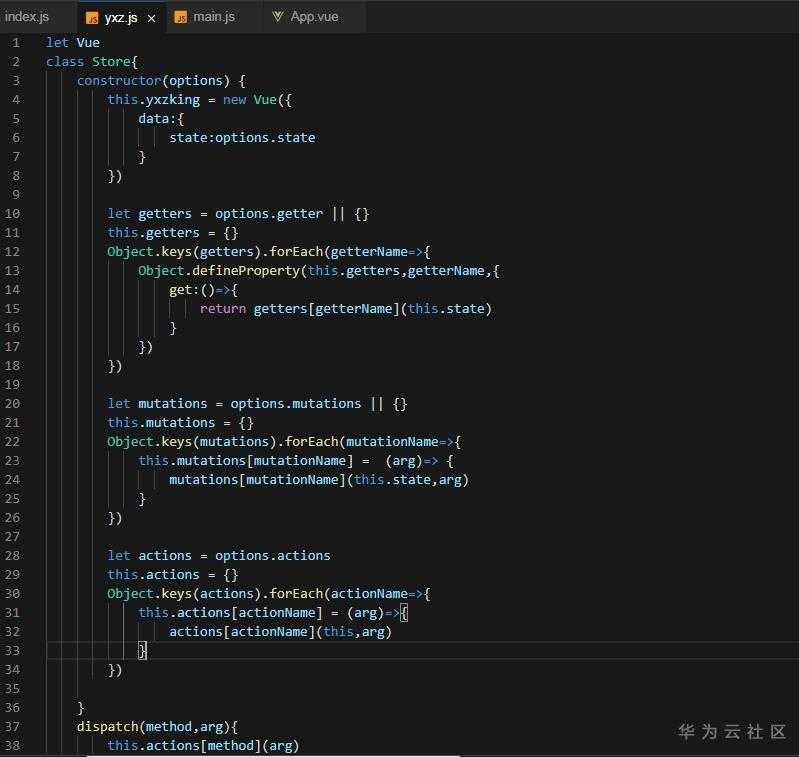Click 'this.actions[method](arg)' on line 38

pos(203,745)
